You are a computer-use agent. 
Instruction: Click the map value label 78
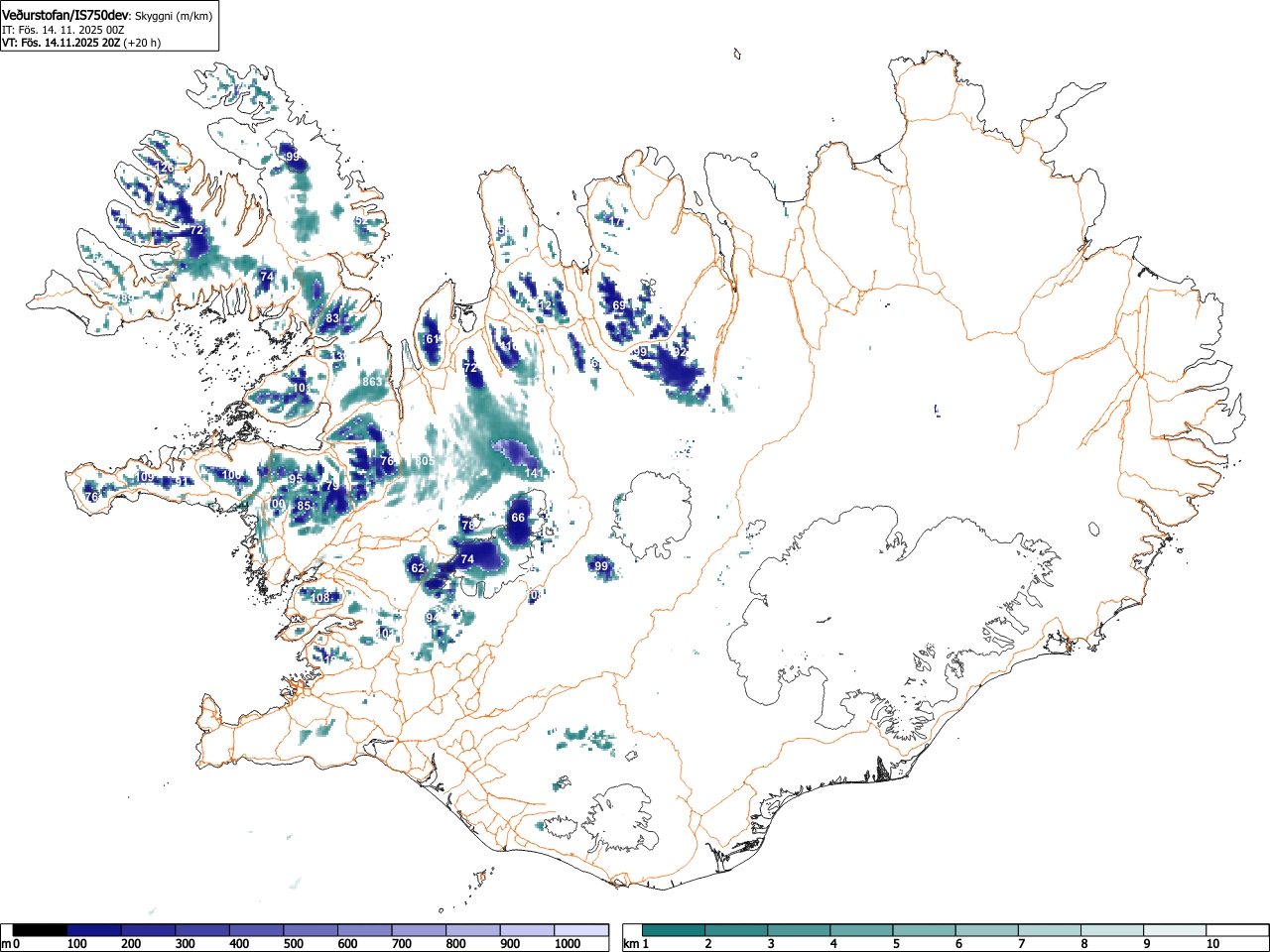point(468,525)
